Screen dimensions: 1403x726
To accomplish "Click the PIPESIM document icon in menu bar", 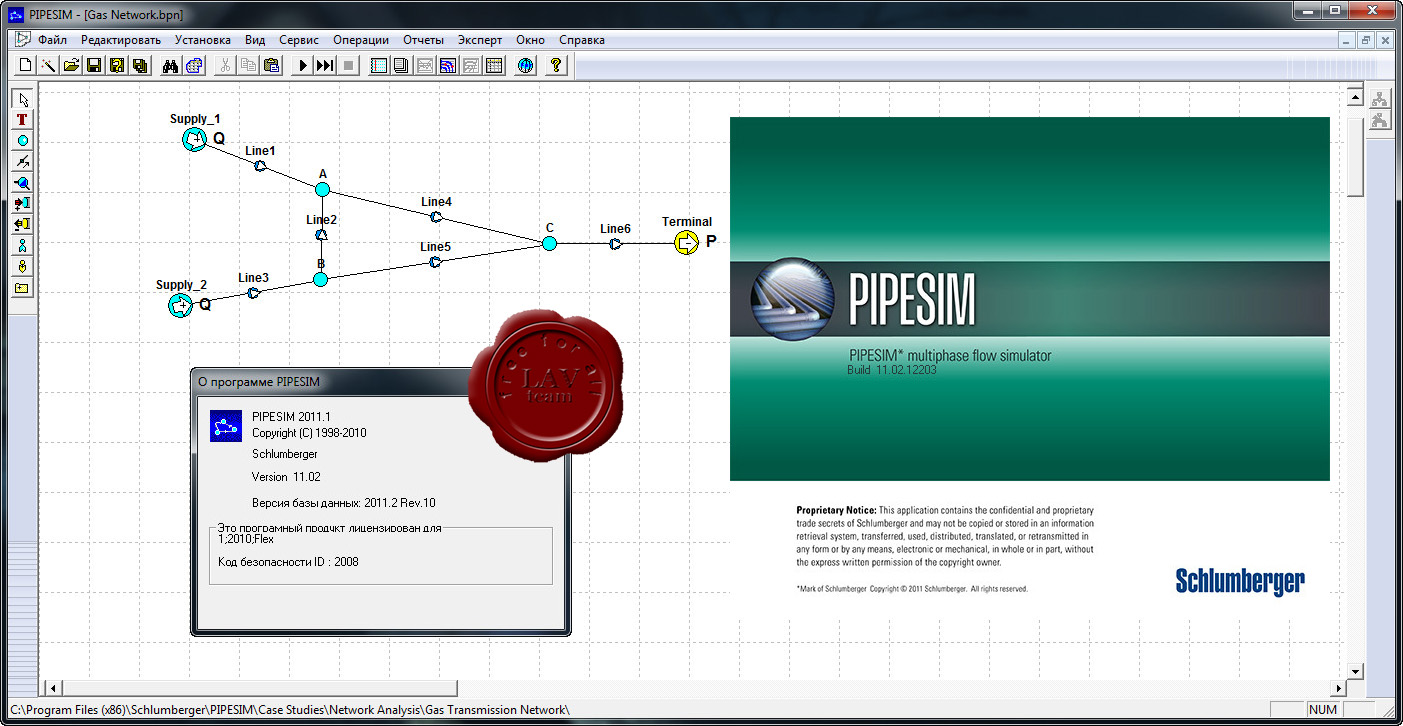I will click(x=23, y=40).
